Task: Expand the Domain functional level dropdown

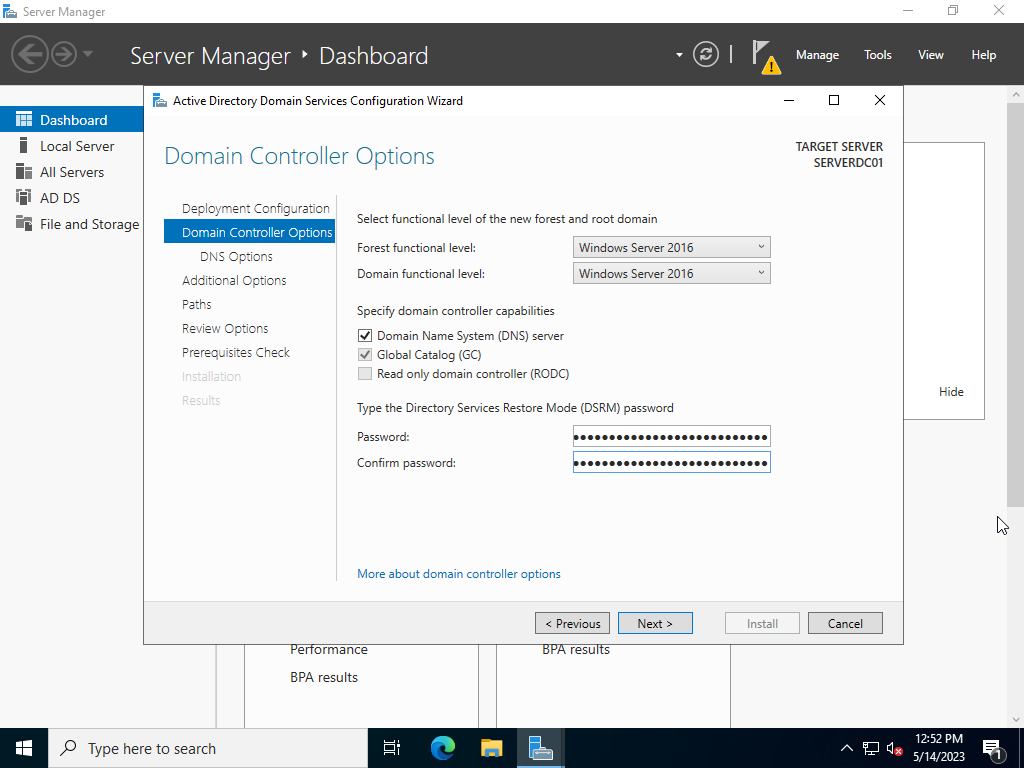Action: [x=672, y=274]
